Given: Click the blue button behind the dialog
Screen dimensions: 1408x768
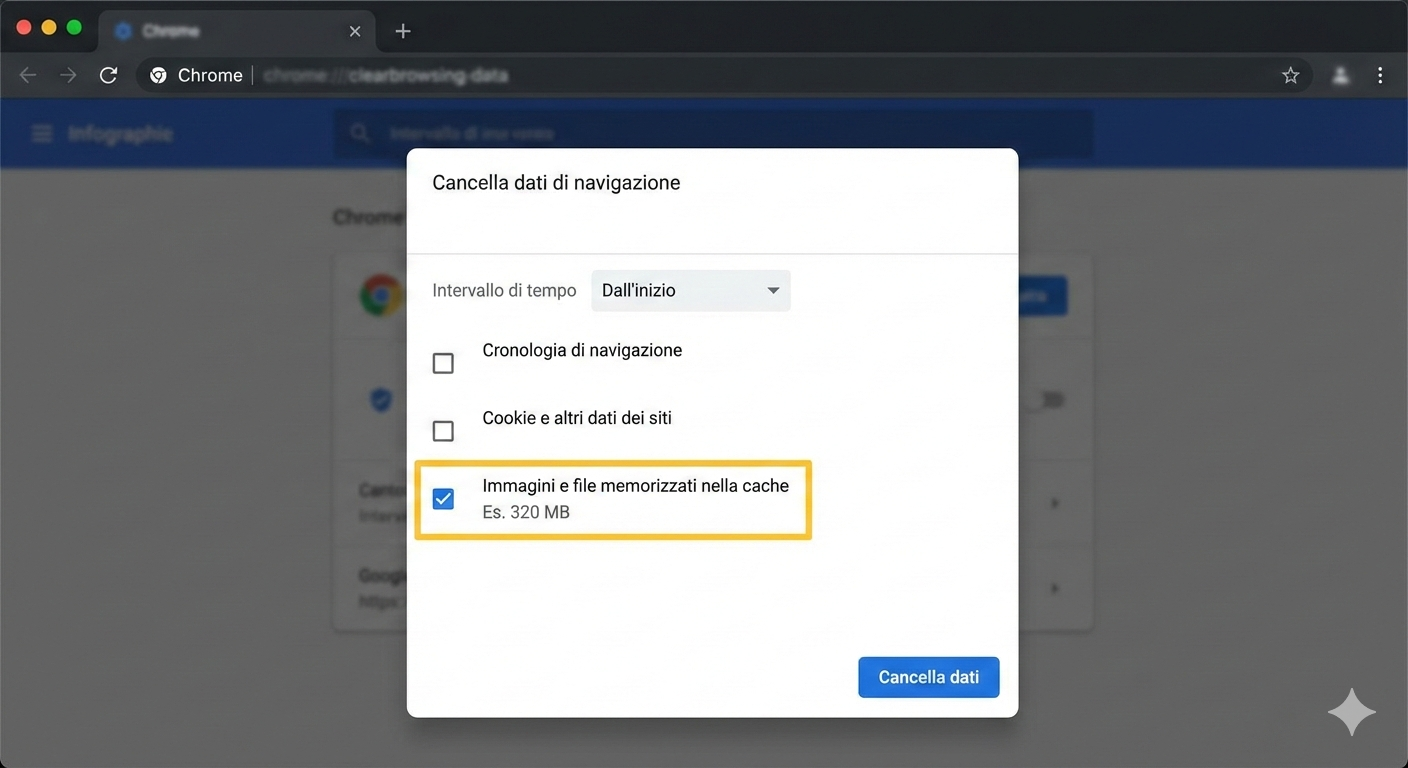Looking at the screenshot, I should pos(1042,296).
